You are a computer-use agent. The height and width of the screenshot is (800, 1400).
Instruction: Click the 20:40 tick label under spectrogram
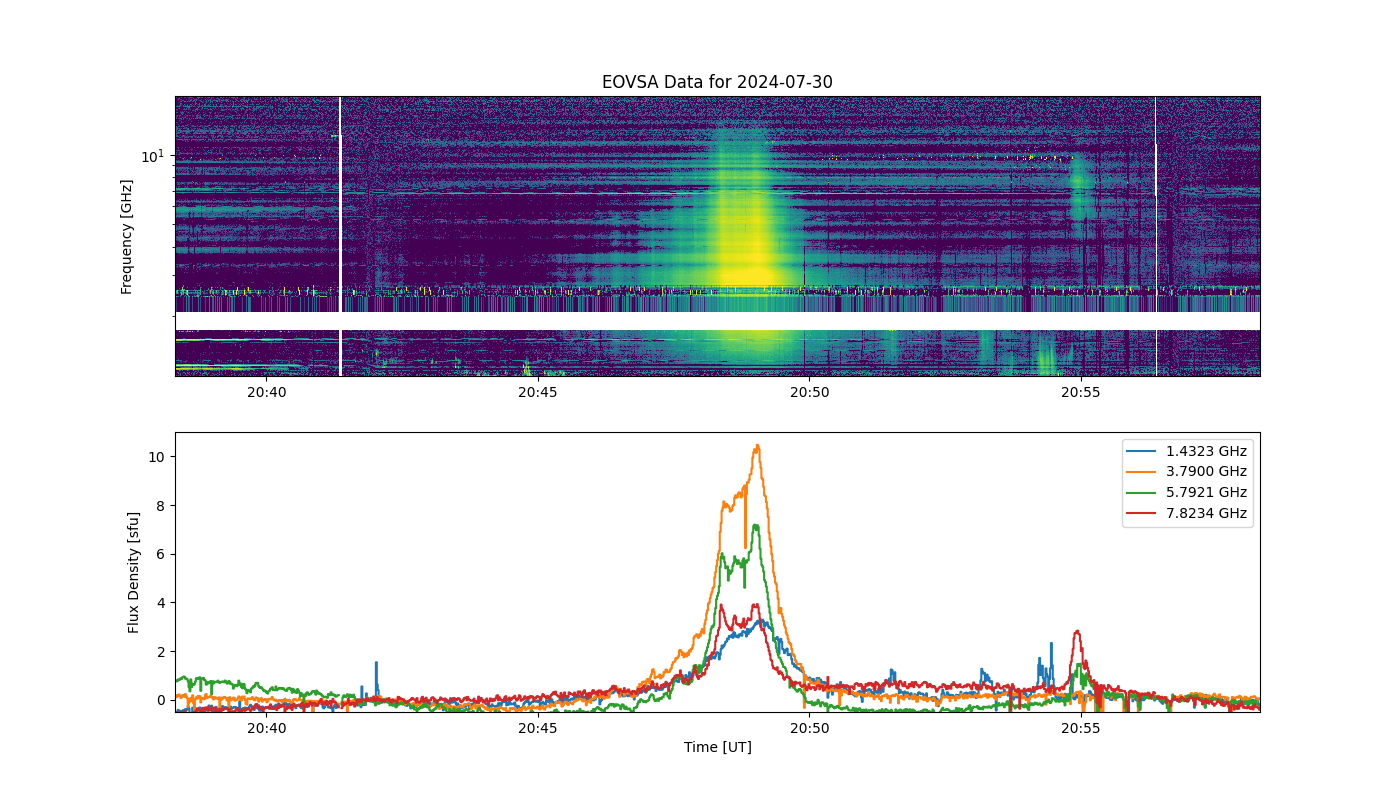click(266, 392)
